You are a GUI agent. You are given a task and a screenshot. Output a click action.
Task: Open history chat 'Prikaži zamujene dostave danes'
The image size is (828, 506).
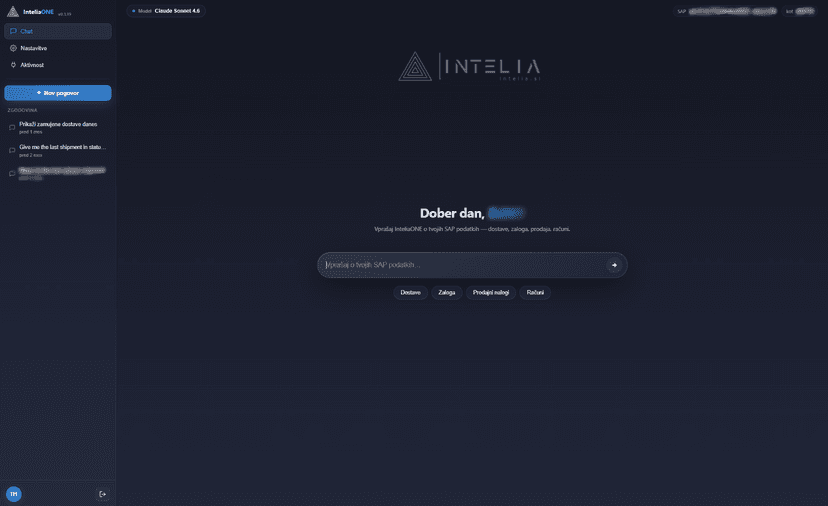[x=58, y=127]
